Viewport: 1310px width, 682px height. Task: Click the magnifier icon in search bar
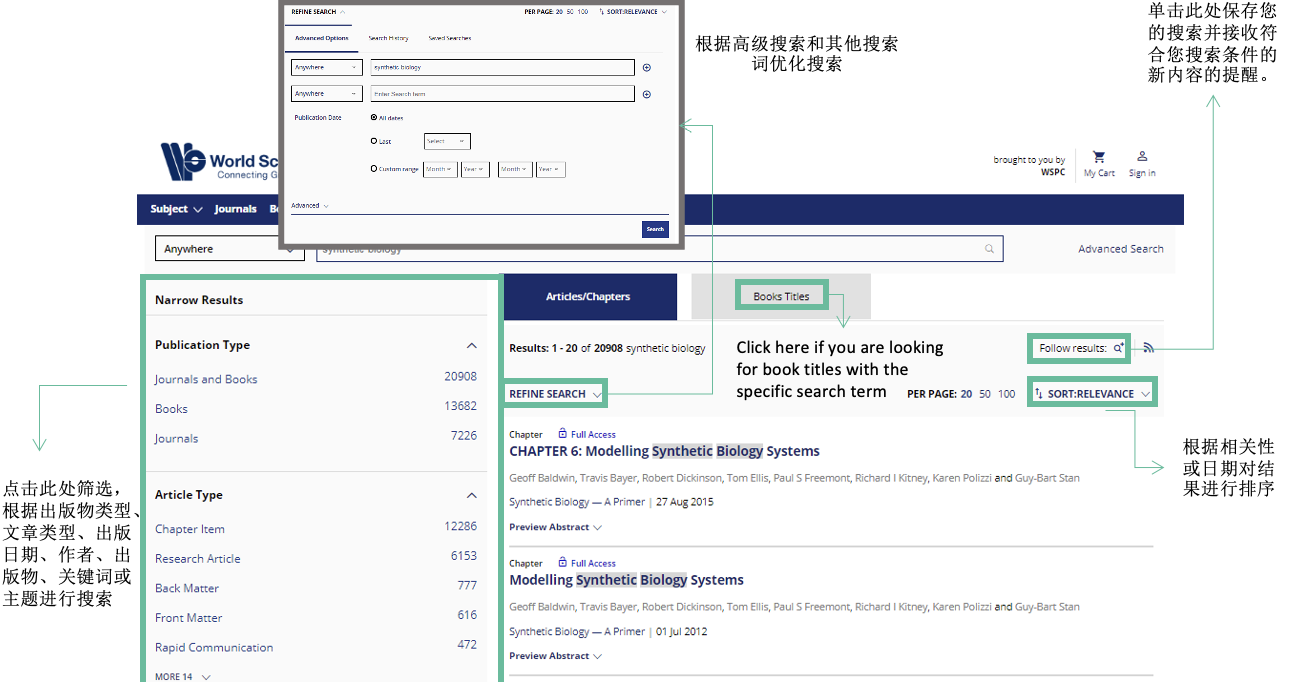989,249
